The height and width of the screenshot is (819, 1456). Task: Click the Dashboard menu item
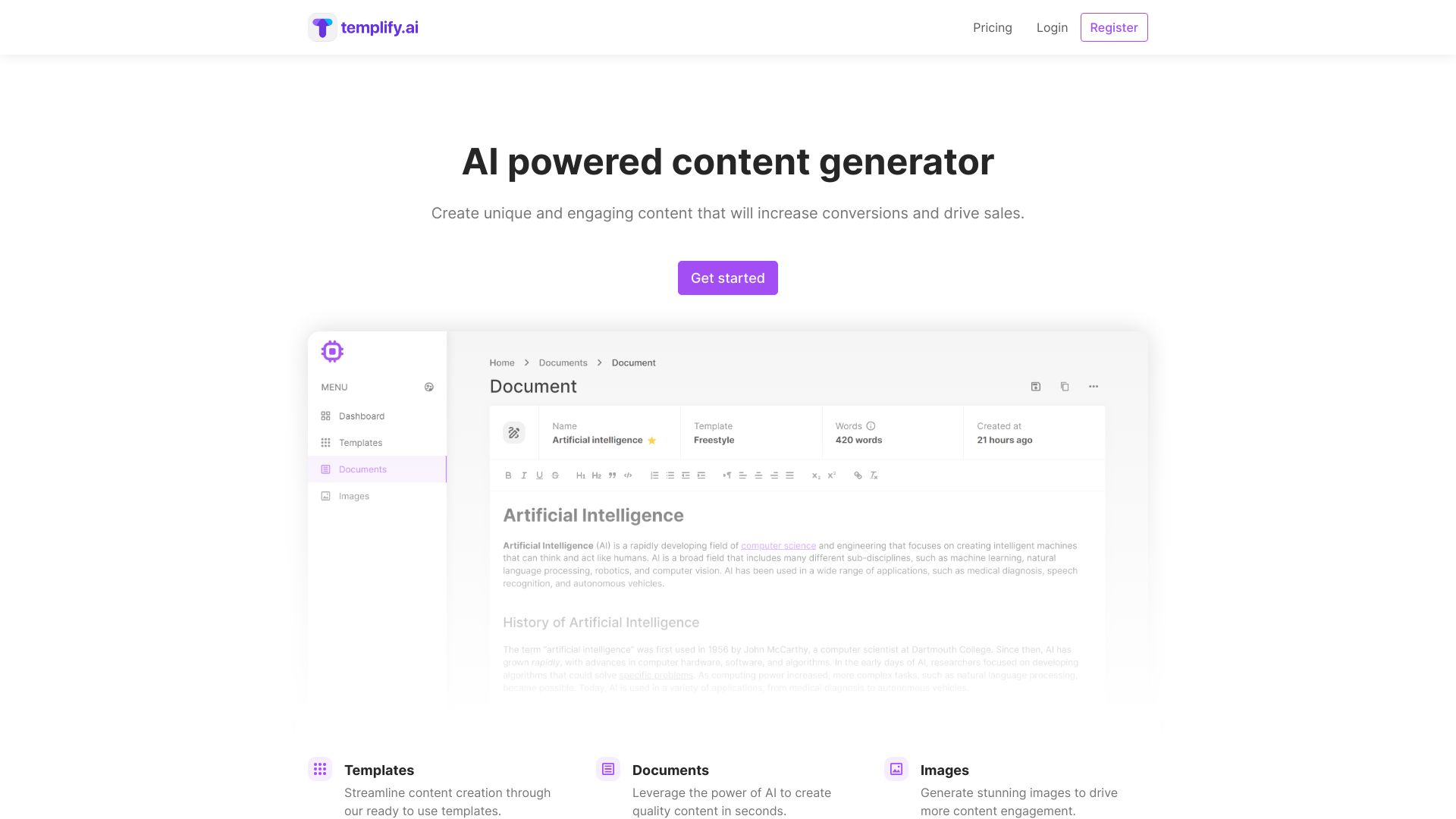pos(362,415)
